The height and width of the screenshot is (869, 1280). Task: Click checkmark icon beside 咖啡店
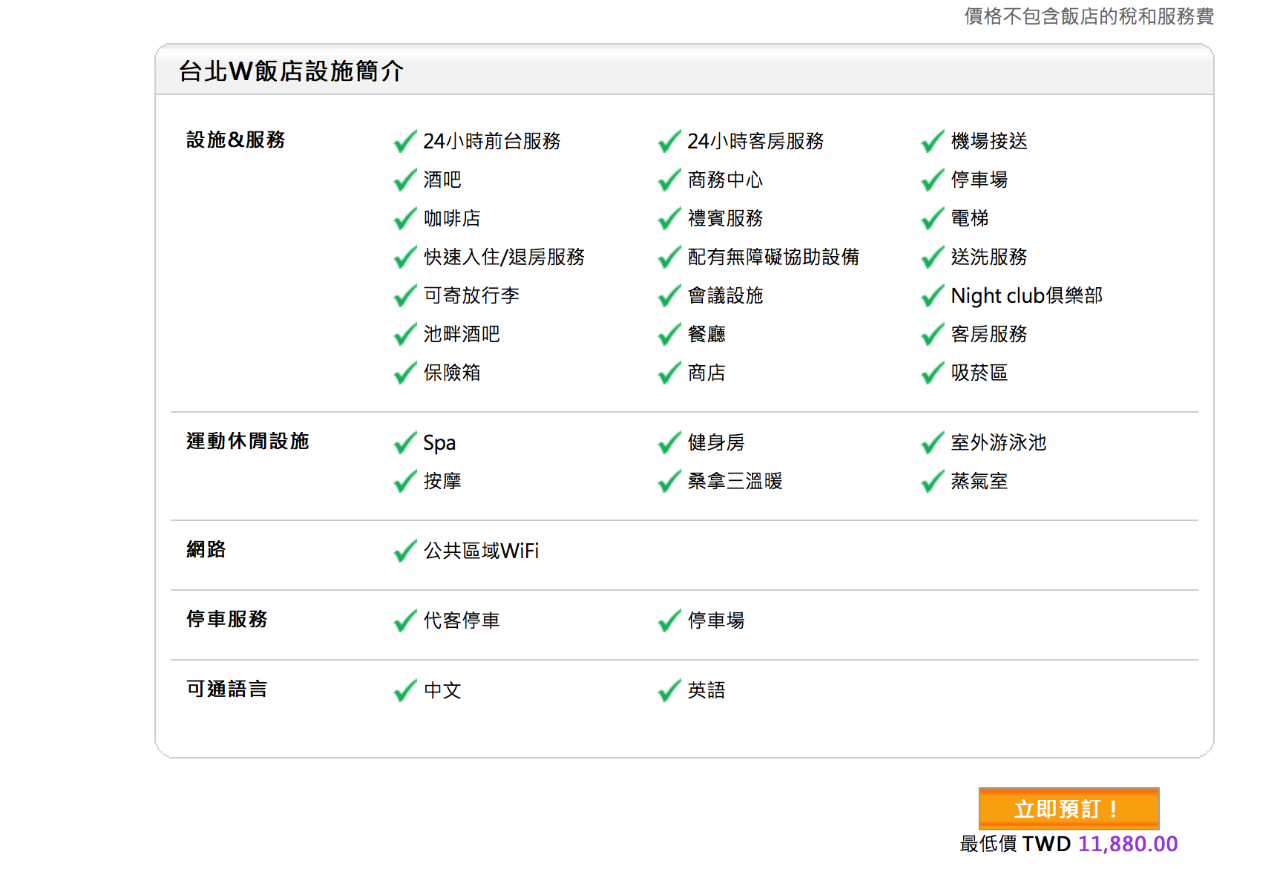tap(405, 218)
